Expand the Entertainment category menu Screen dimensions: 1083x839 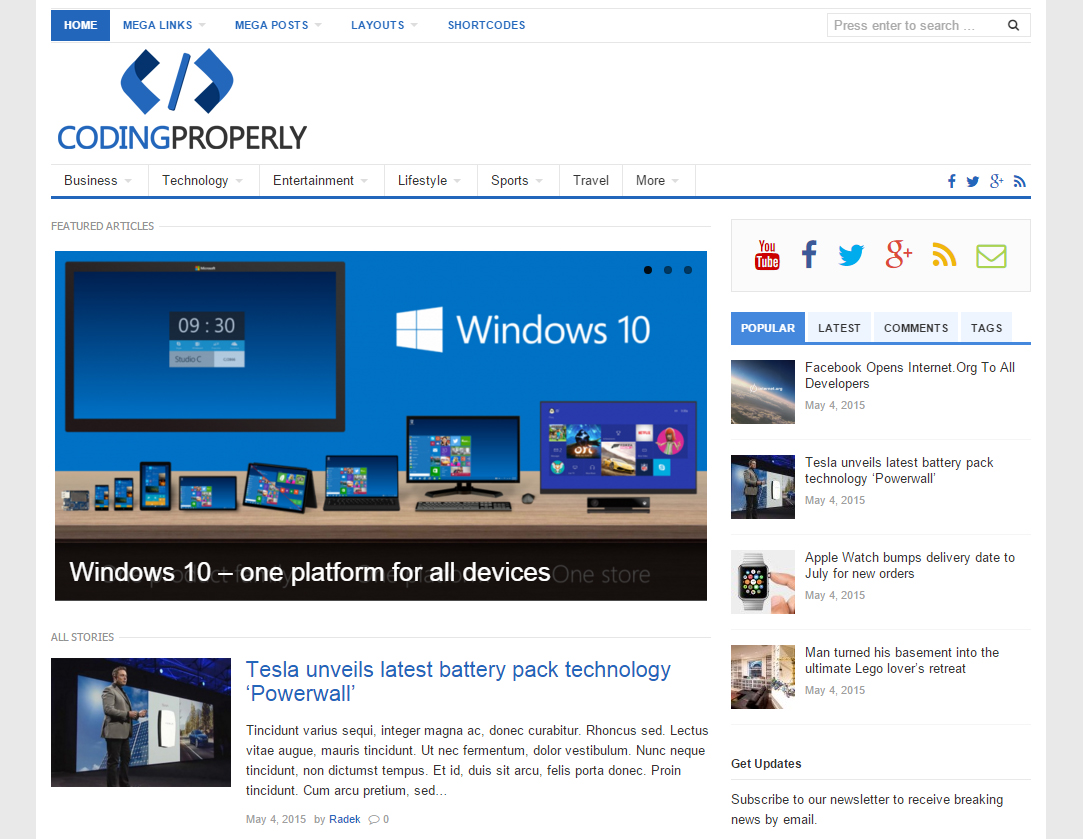[320, 180]
